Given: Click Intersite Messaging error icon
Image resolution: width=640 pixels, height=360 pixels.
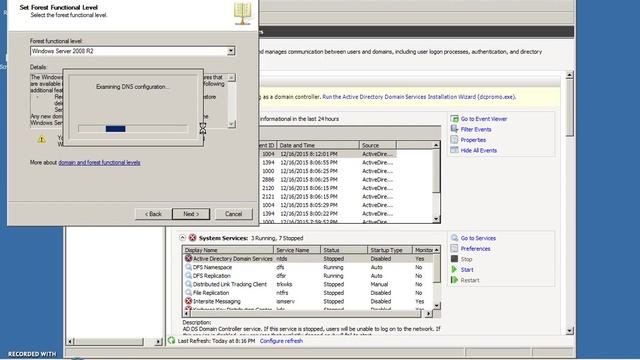Looking at the screenshot, I should tap(188, 301).
